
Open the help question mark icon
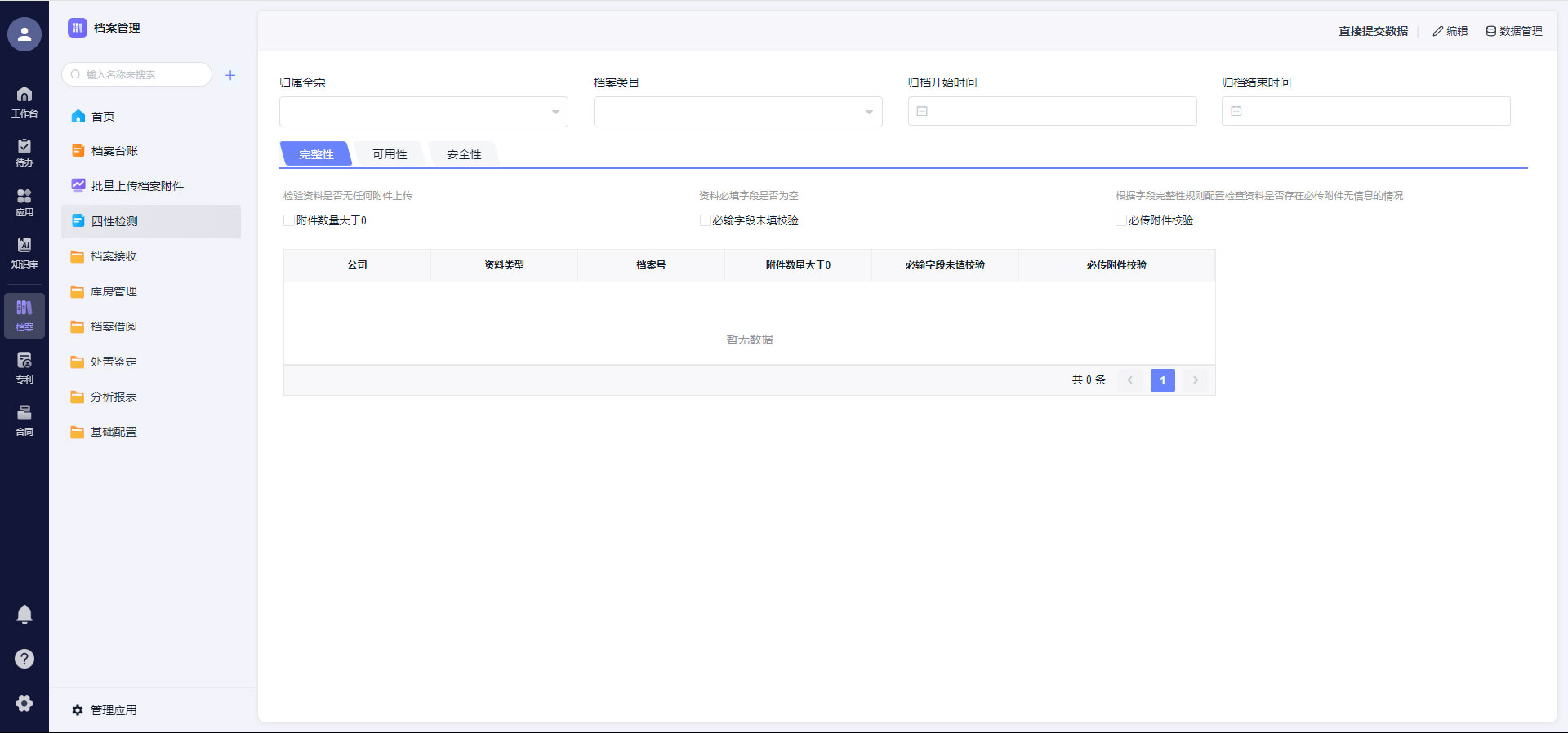[24, 659]
